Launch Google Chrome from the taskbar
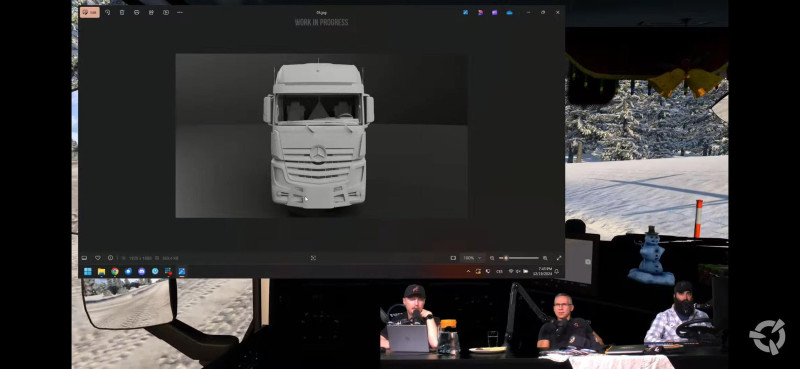 [115, 272]
